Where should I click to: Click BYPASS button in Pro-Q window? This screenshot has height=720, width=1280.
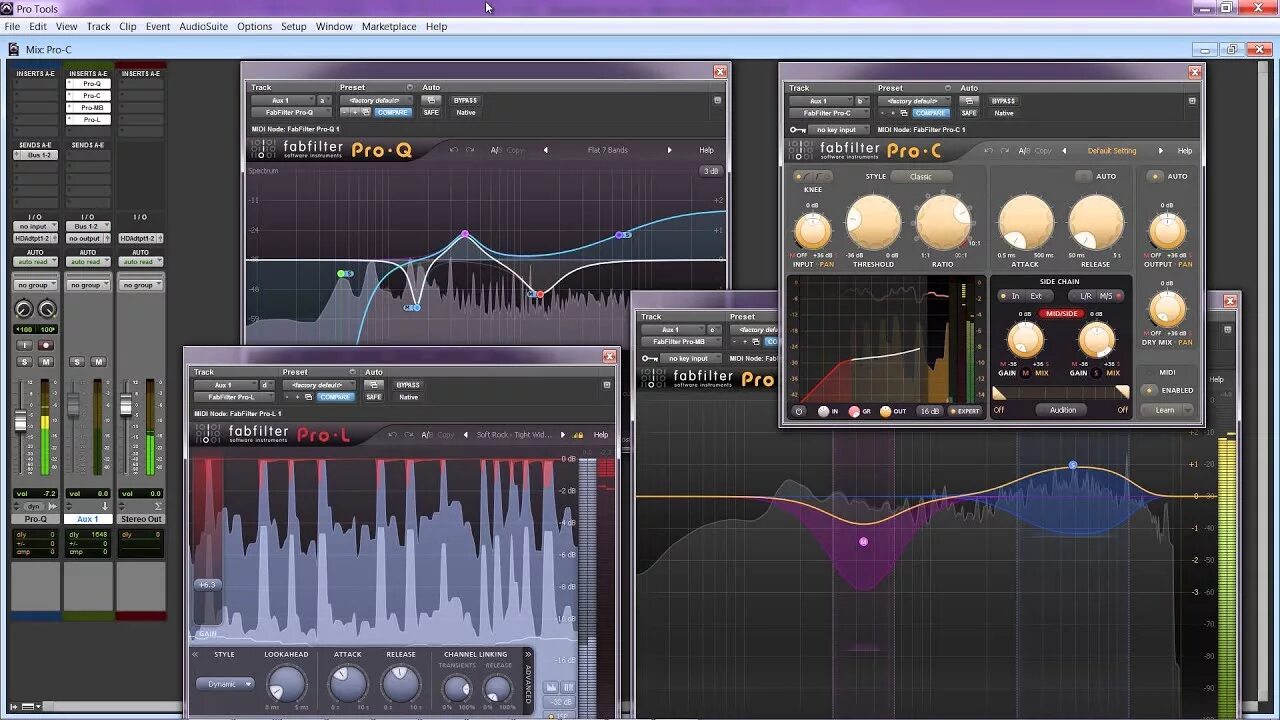(x=465, y=100)
